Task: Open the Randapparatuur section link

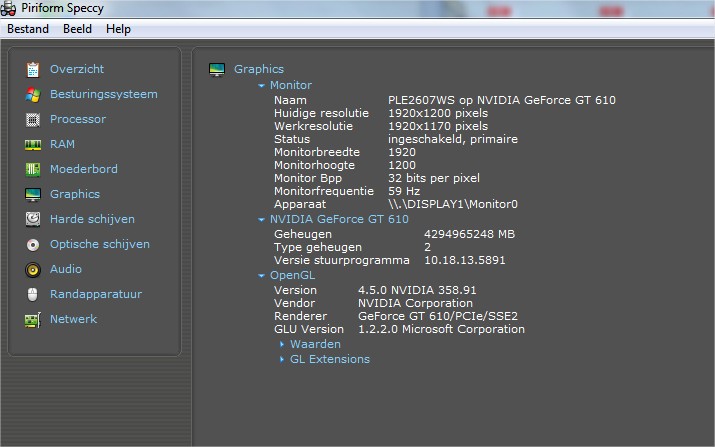Action: [x=96, y=294]
